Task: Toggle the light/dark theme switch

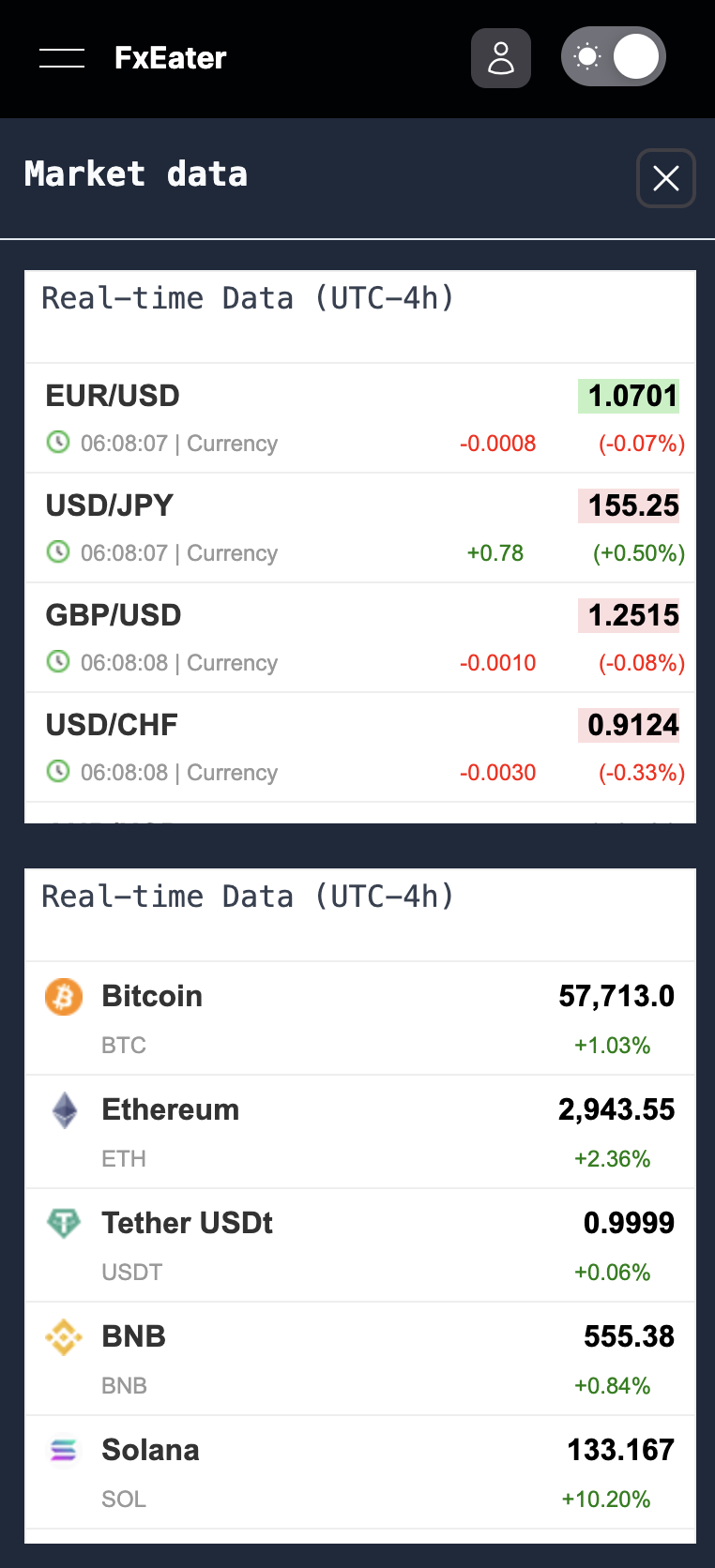Action: click(x=614, y=56)
